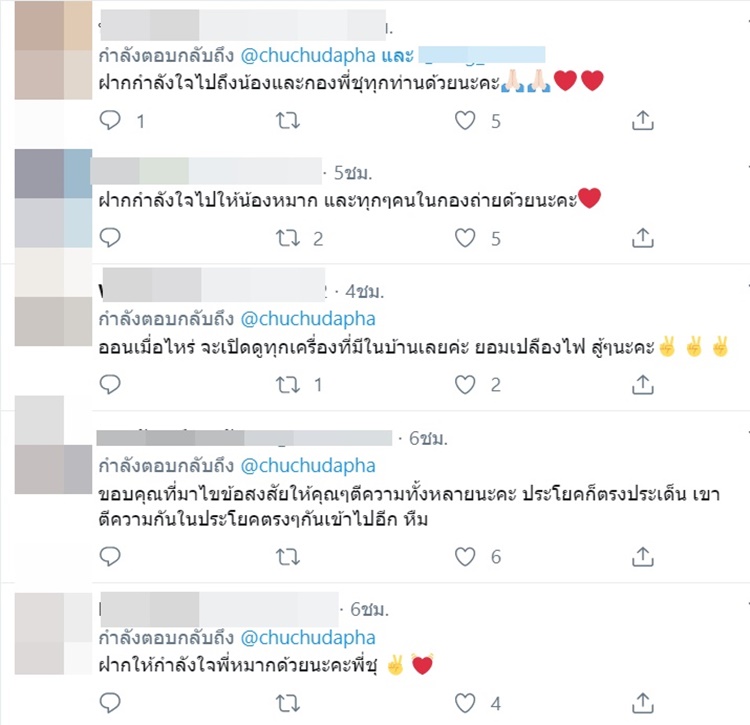Open @chuchudapha mention in the 4ชม. tweet

[x=308, y=319]
